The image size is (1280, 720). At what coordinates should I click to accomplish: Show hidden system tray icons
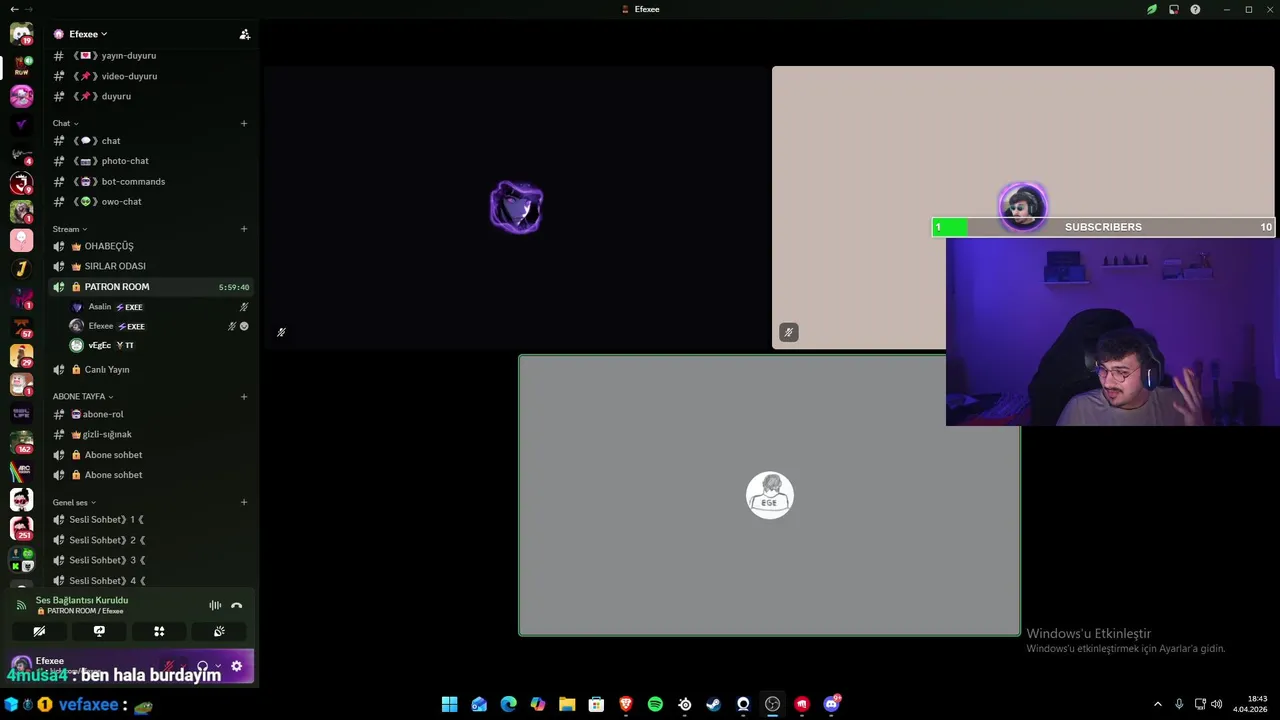pos(1158,704)
